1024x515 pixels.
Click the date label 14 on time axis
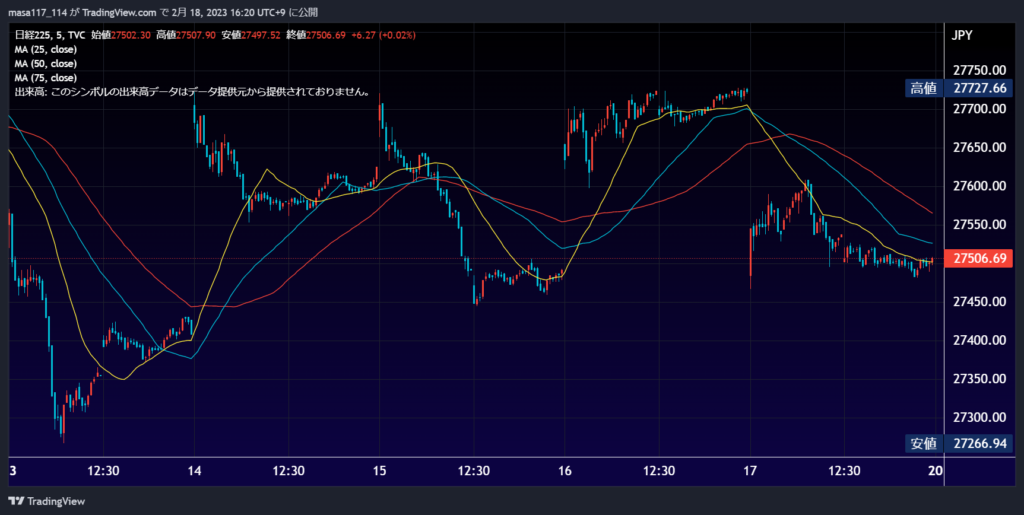194,471
